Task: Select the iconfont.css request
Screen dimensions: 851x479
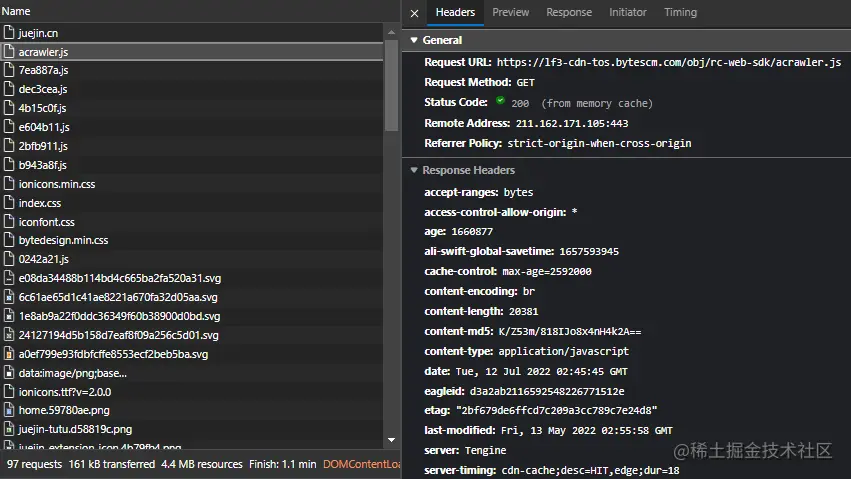Action: tap(192, 222)
